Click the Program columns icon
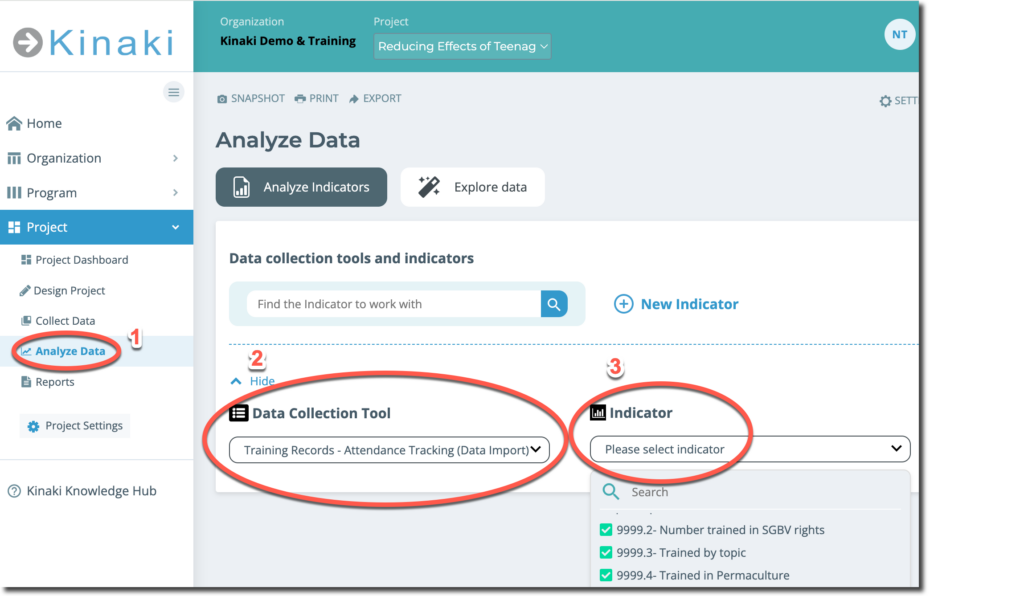Viewport: 1024px width, 596px height. 14,193
